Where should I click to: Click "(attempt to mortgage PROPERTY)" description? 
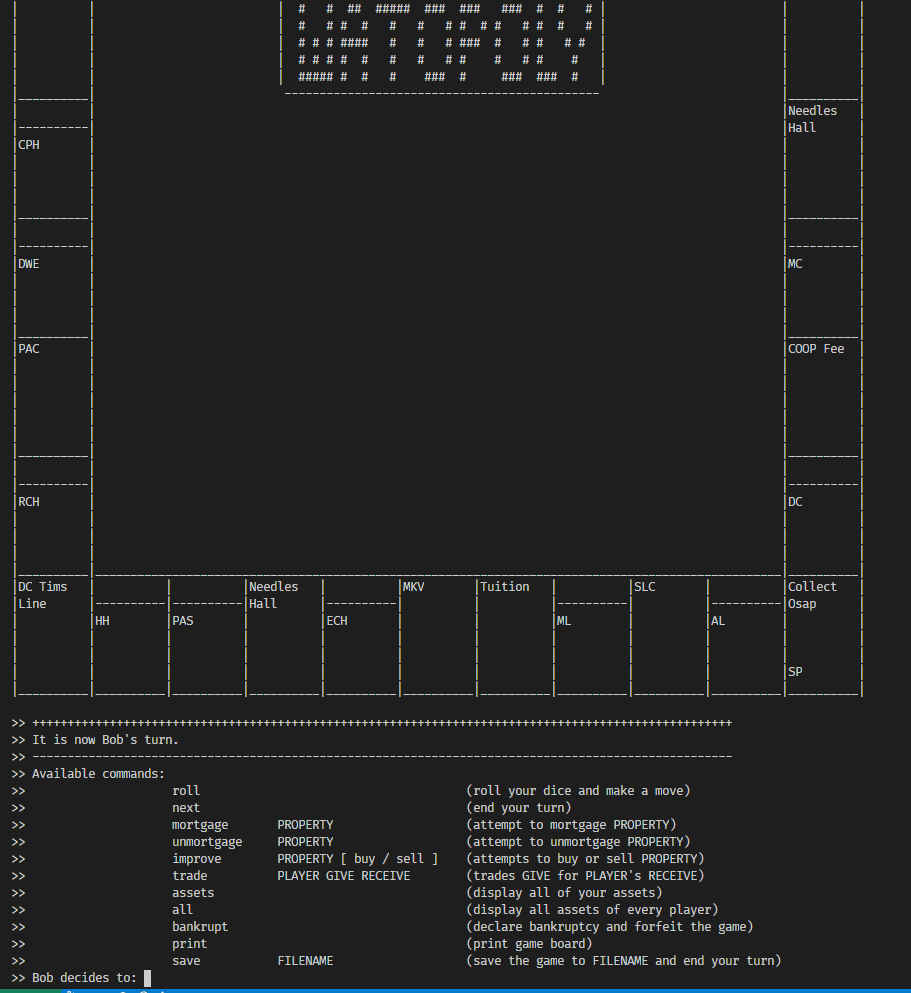pos(572,825)
